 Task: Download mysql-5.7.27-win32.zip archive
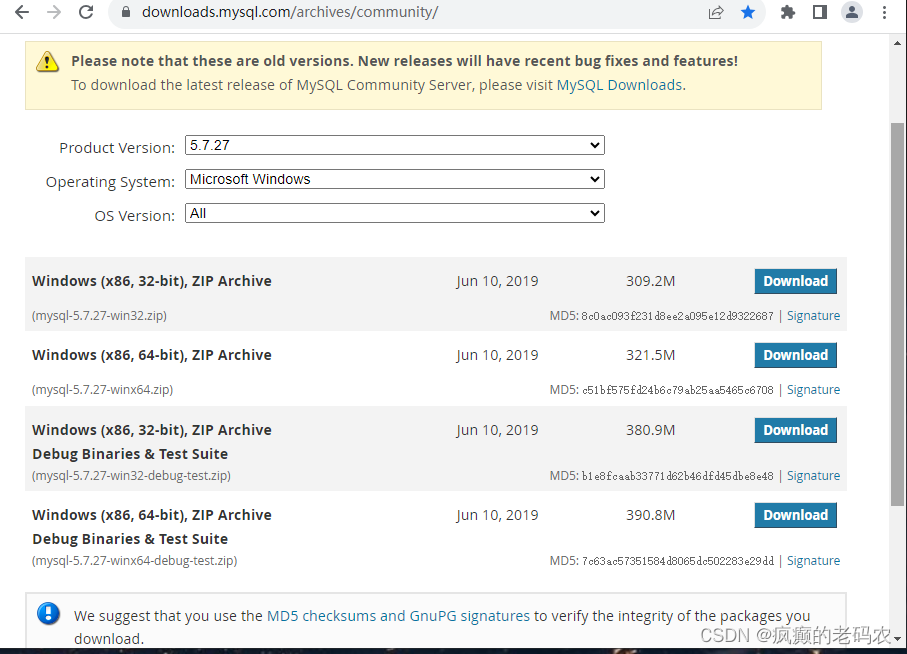(x=795, y=281)
